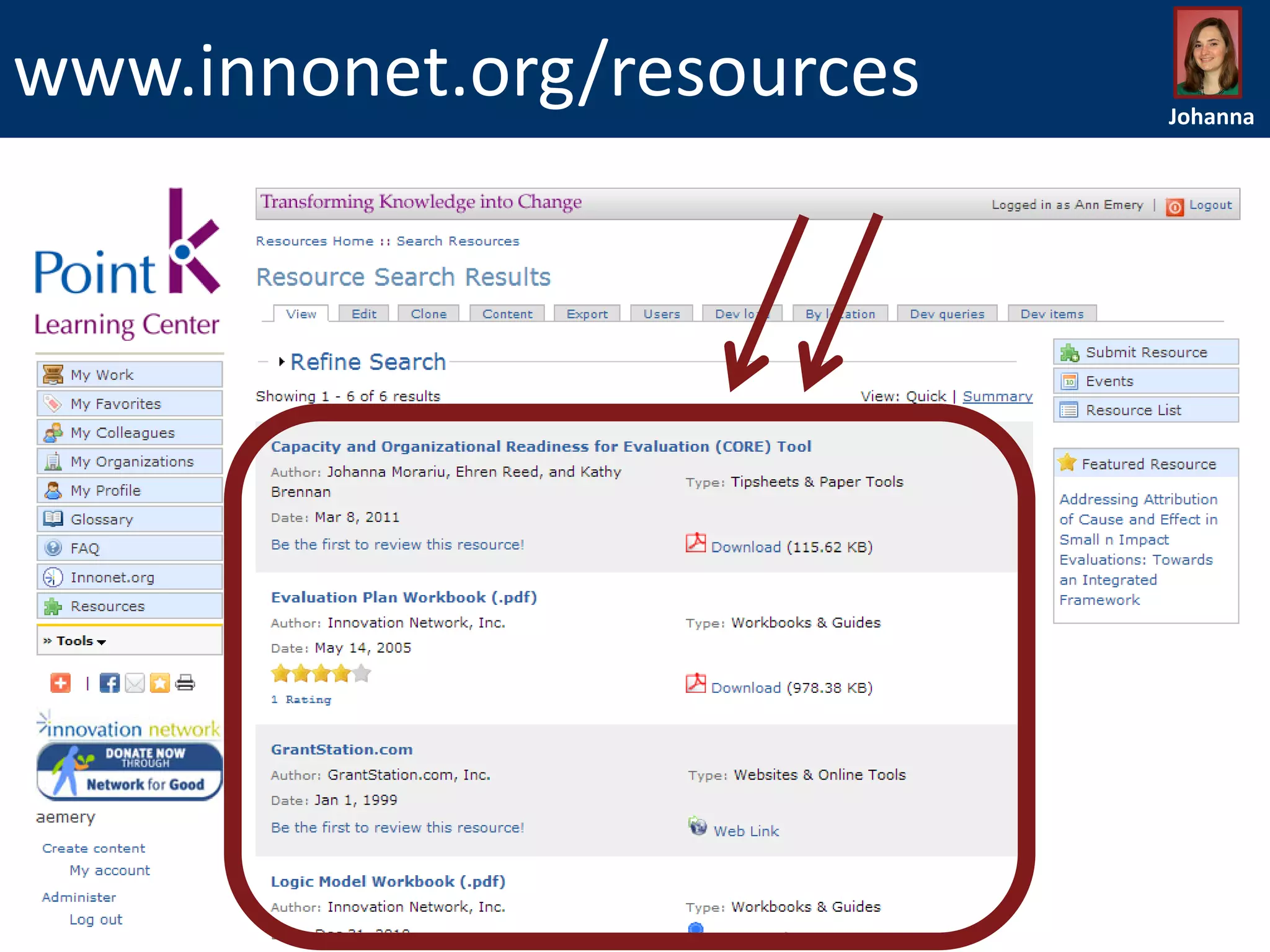This screenshot has height=952, width=1270.
Task: Click Johanna's profile photo
Action: (1207, 53)
